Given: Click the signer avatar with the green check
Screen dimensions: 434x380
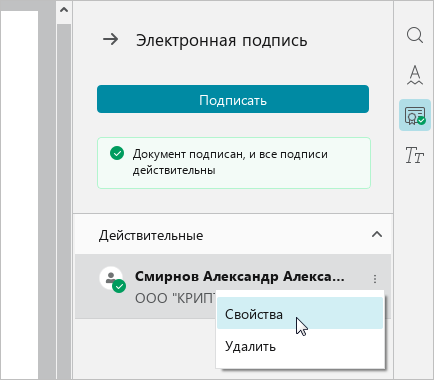Looking at the screenshot, I should point(112,279).
